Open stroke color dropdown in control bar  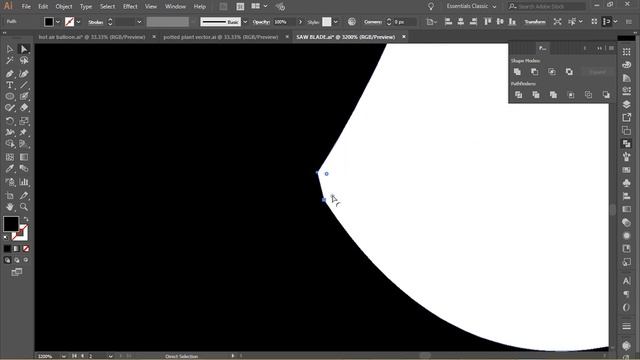pyautogui.click(x=78, y=22)
